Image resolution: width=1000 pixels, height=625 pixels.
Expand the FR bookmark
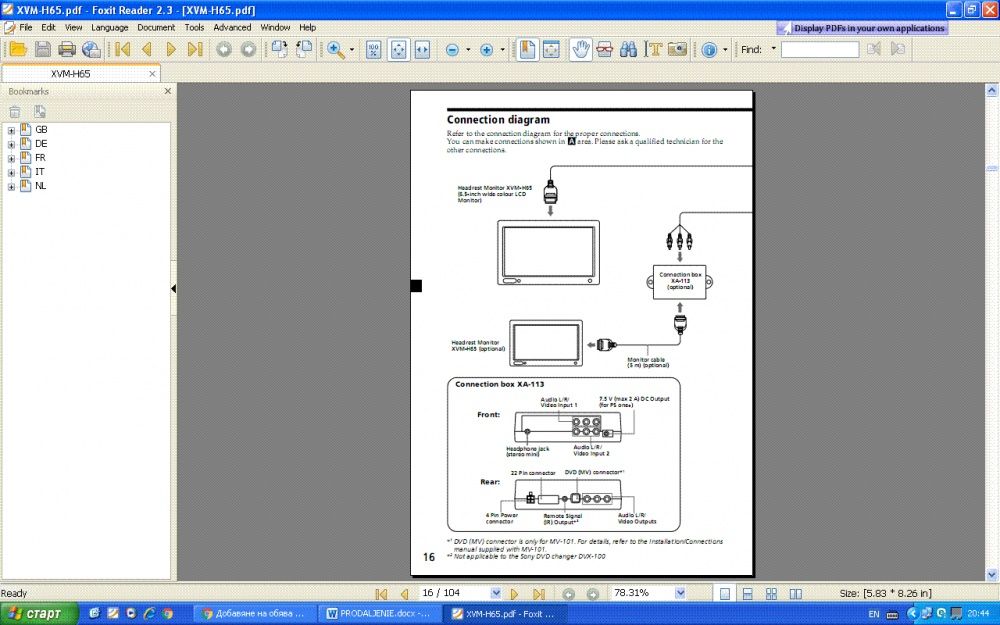pos(11,159)
